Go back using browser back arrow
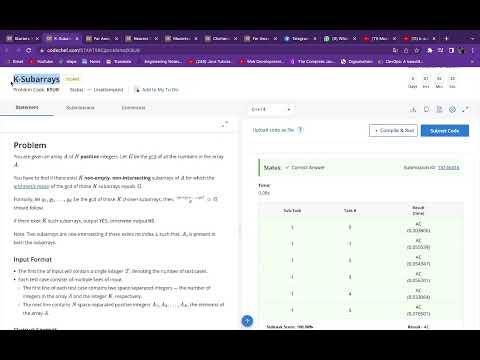Screen dimensions: 480x360 (x=7, y=50)
